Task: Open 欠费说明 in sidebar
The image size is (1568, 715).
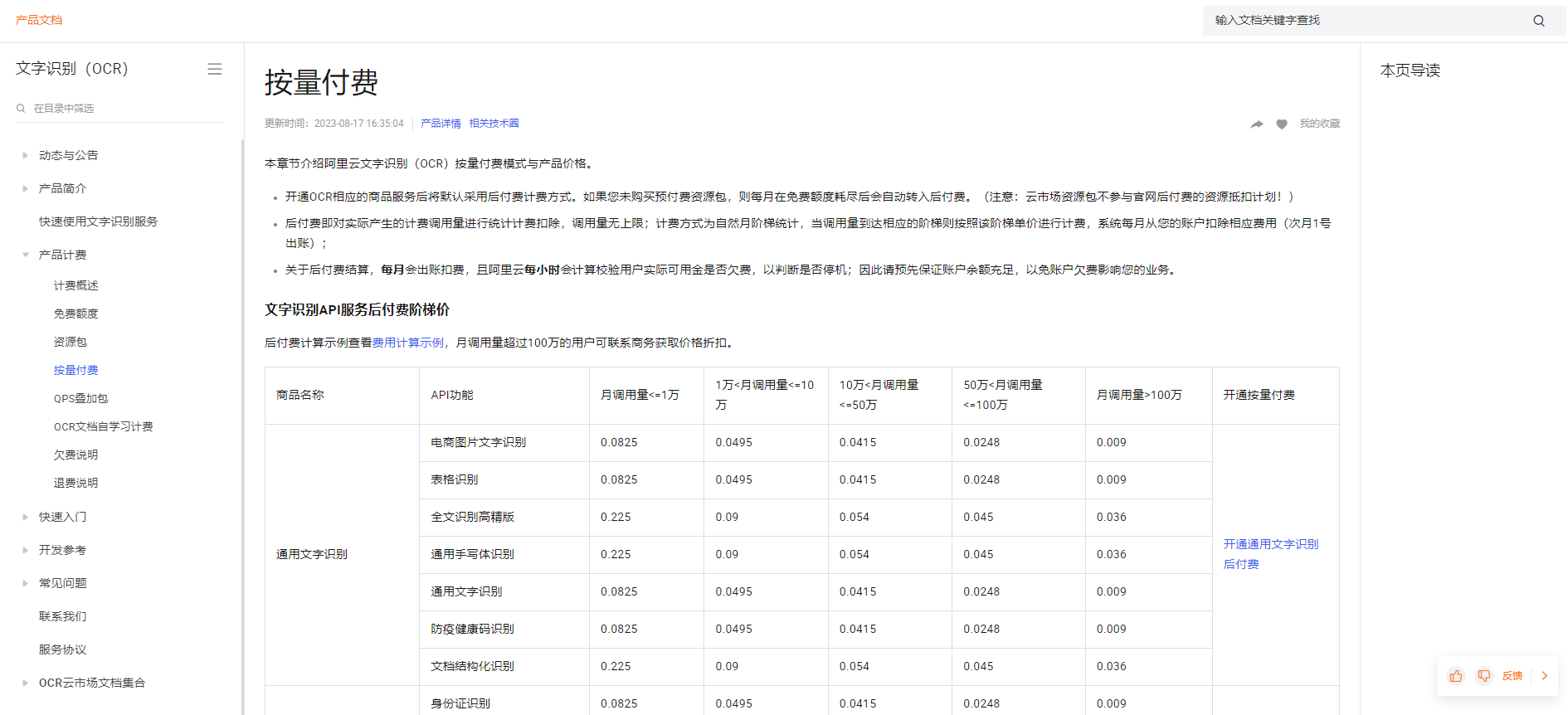Action: [x=76, y=455]
